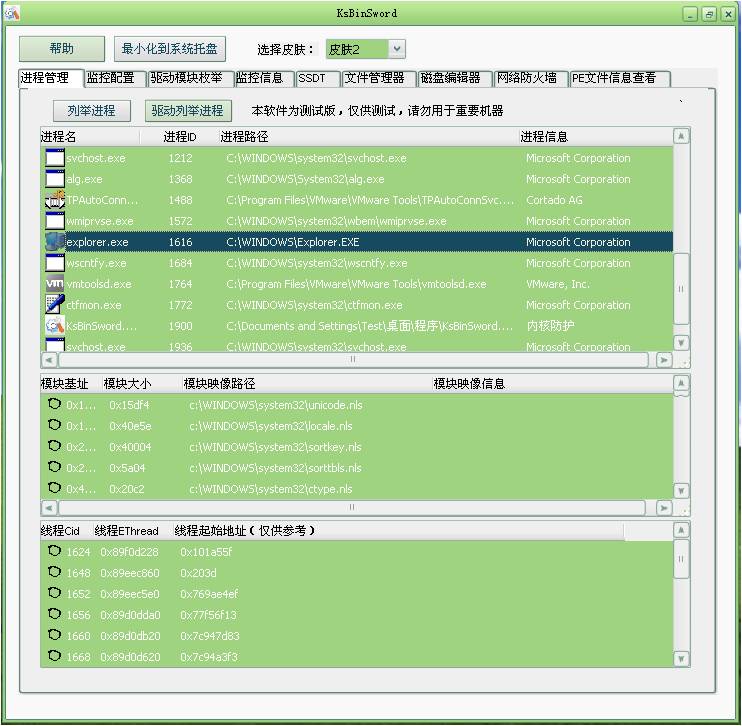The image size is (742, 726).
Task: Open the skin selection dropdown 皮肤2
Action: coord(365,49)
